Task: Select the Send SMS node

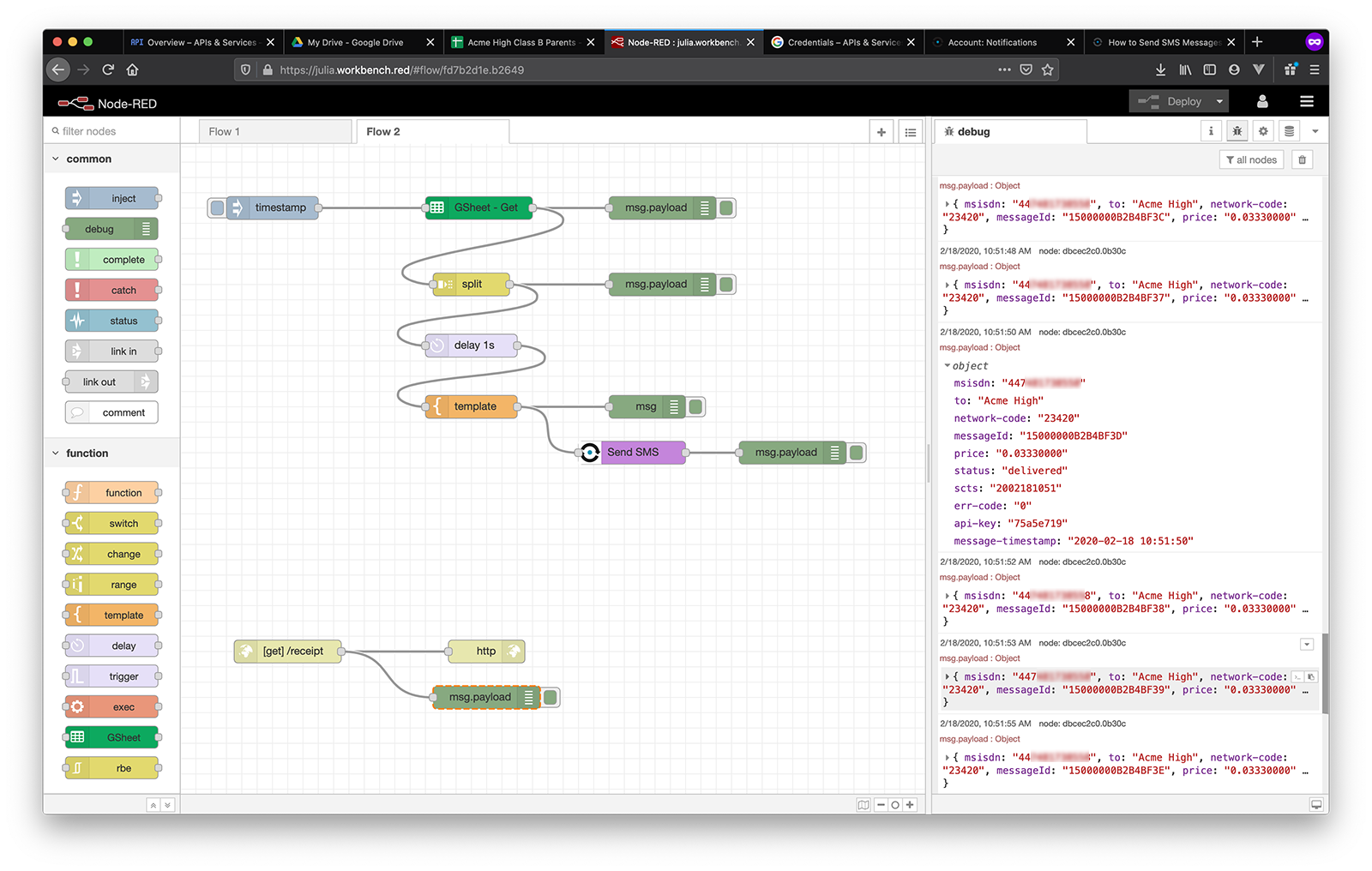Action: 633,452
